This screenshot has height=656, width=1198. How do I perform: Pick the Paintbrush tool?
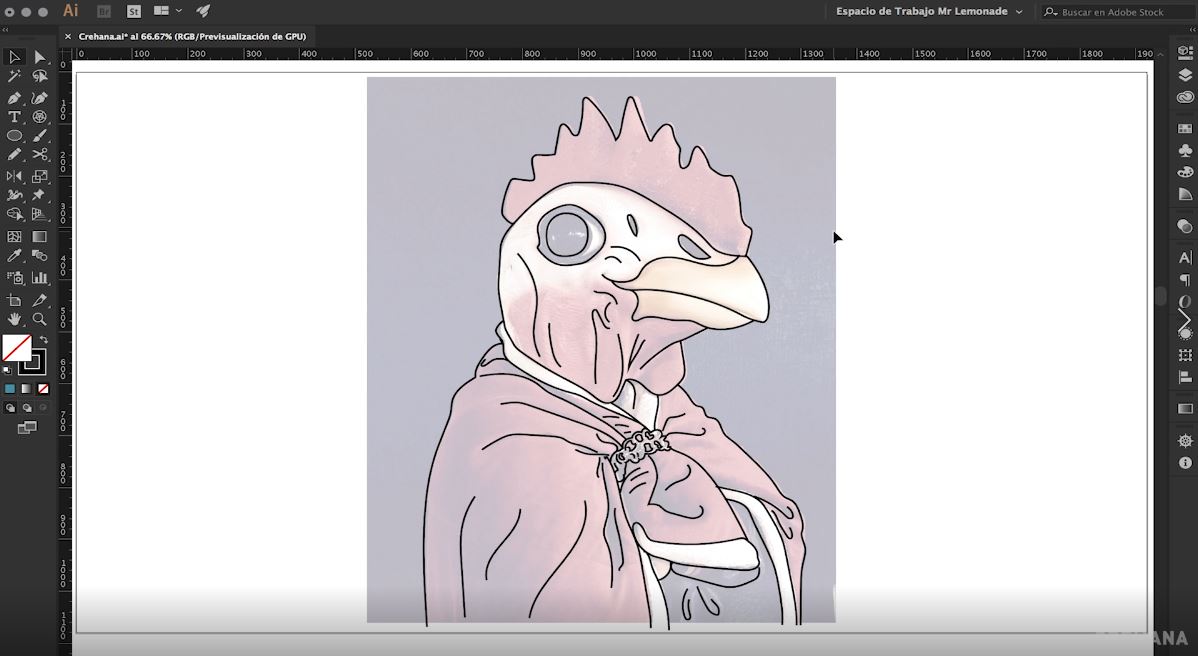click(x=39, y=136)
